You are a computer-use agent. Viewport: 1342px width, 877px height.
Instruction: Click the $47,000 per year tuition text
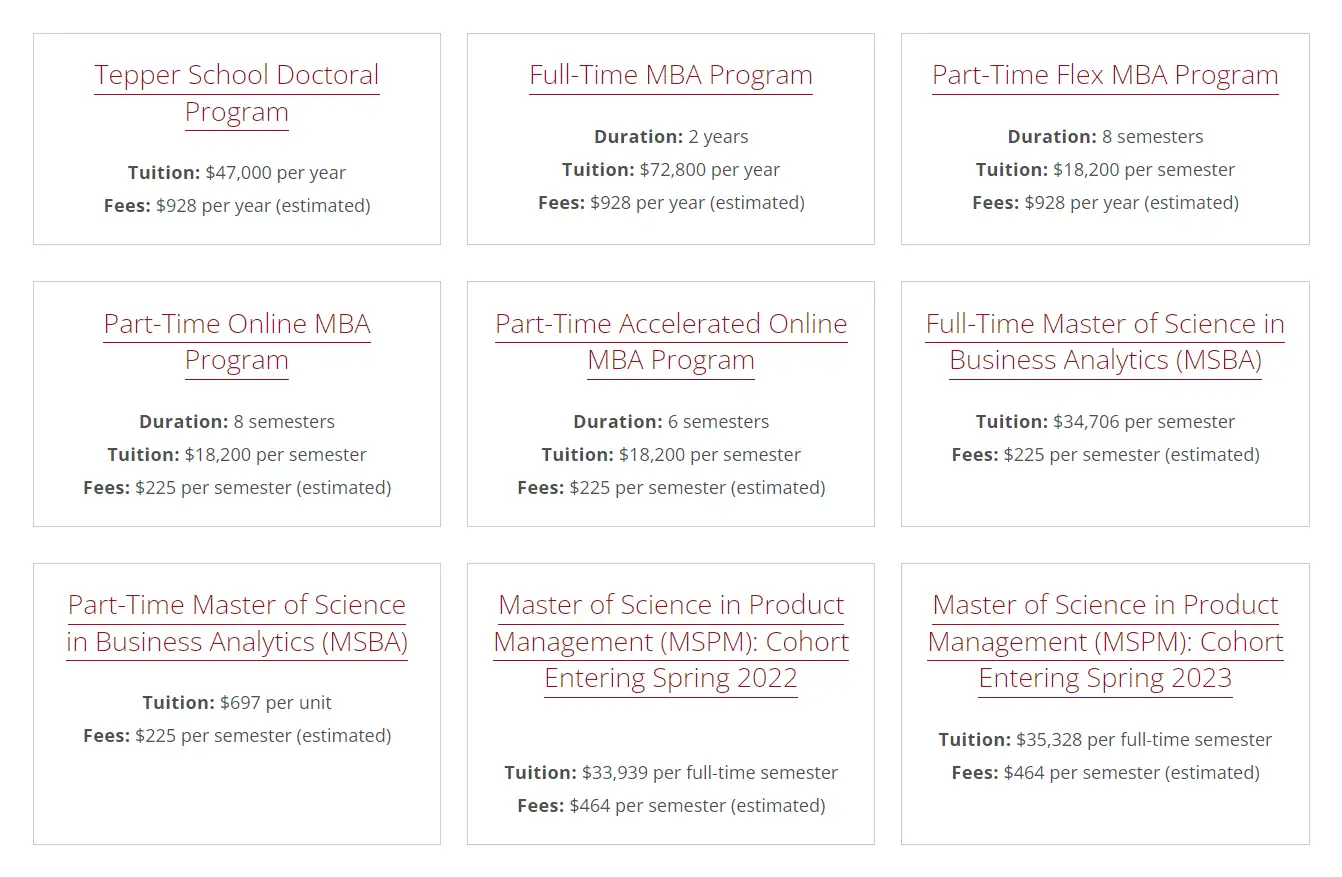[x=275, y=172]
